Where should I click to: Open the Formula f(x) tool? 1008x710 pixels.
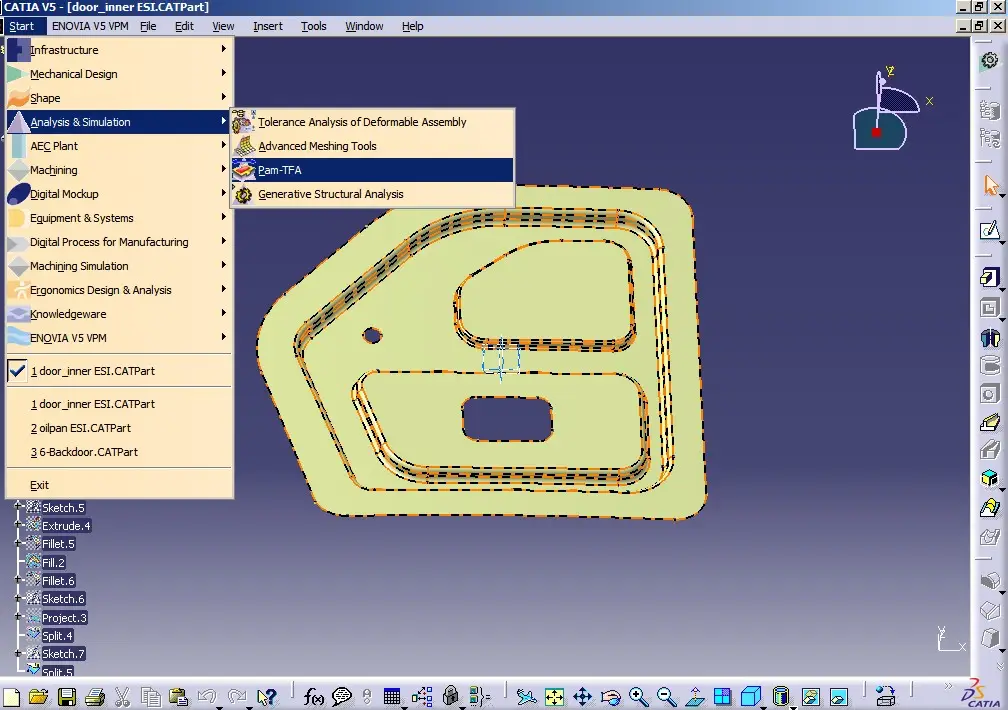pos(314,697)
